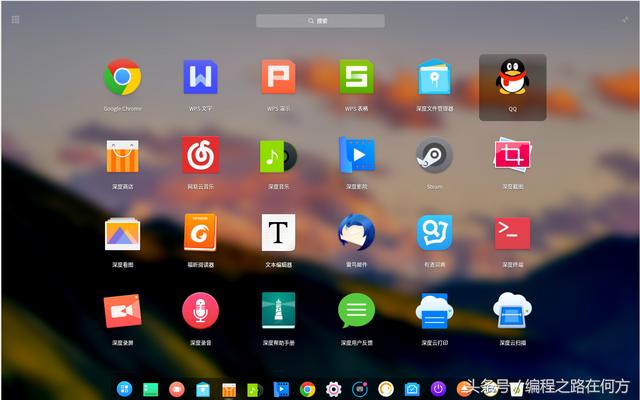640x400 pixels.
Task: Exit fullscreen launcher mode using top-right icon
Action: (x=625, y=20)
